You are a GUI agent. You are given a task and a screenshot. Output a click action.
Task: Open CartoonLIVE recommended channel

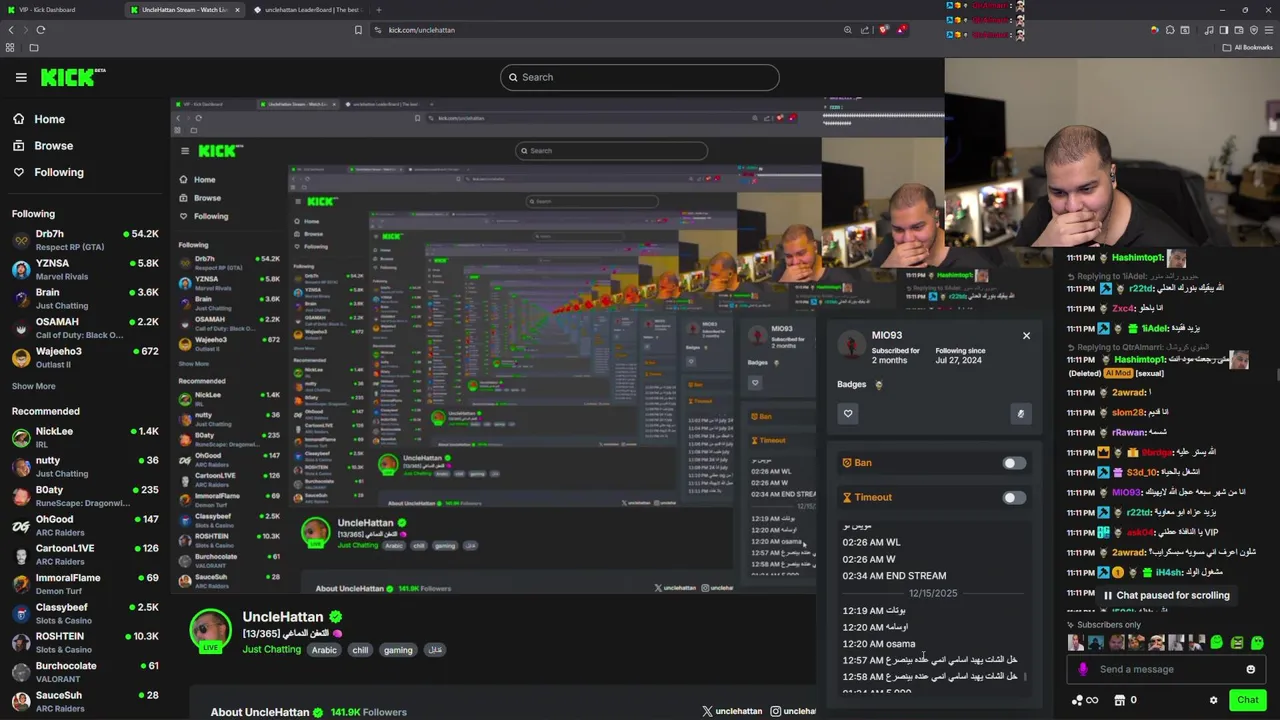click(x=85, y=554)
